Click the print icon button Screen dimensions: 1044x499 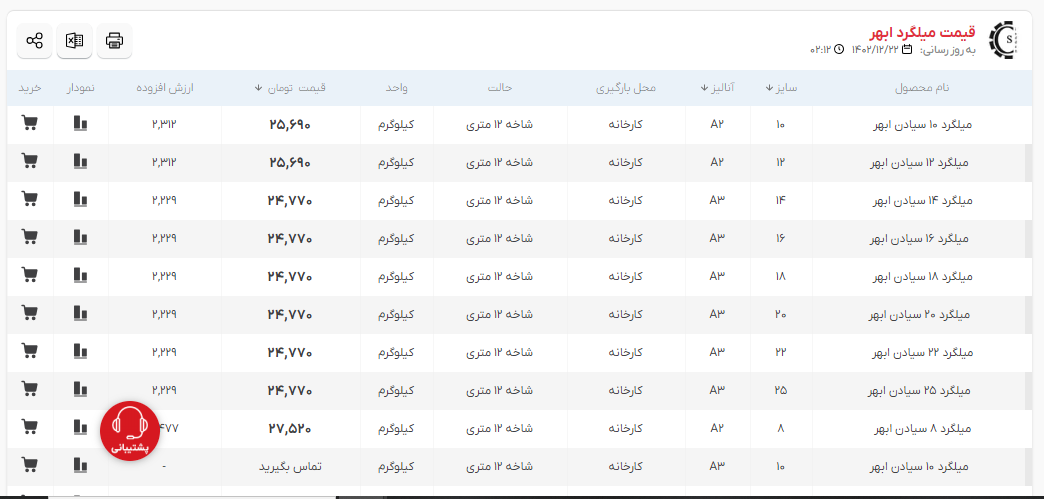point(114,41)
